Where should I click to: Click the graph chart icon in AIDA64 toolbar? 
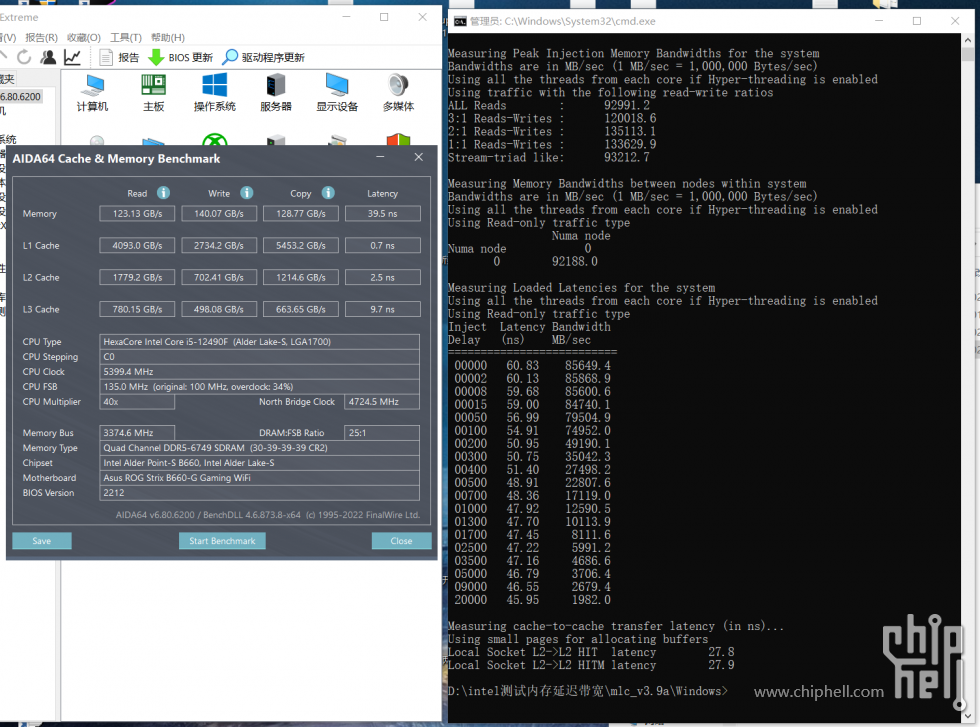click(72, 58)
